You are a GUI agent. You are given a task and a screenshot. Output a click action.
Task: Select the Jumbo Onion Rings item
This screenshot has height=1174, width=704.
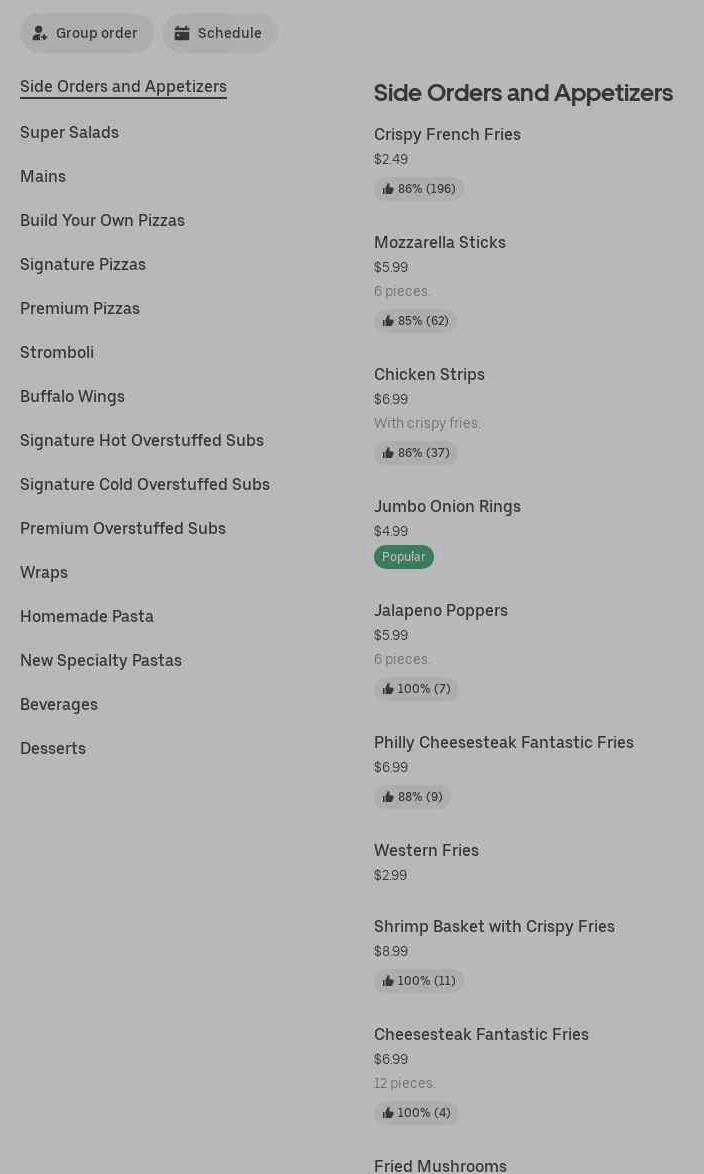pos(447,506)
